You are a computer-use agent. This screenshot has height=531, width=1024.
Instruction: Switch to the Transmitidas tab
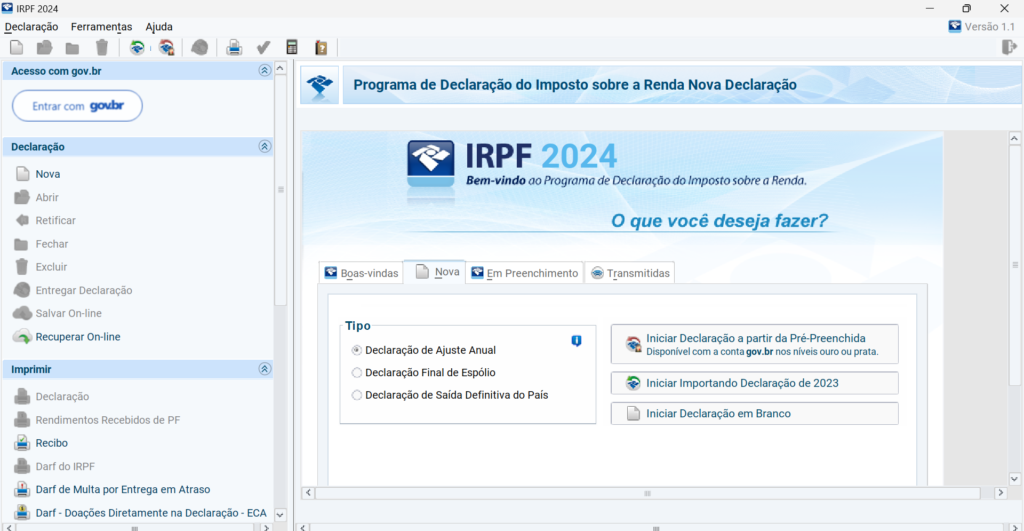630,273
